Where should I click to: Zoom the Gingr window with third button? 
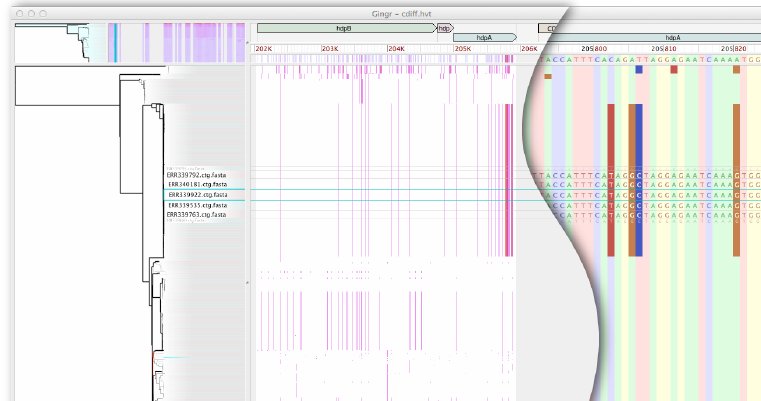click(x=43, y=14)
